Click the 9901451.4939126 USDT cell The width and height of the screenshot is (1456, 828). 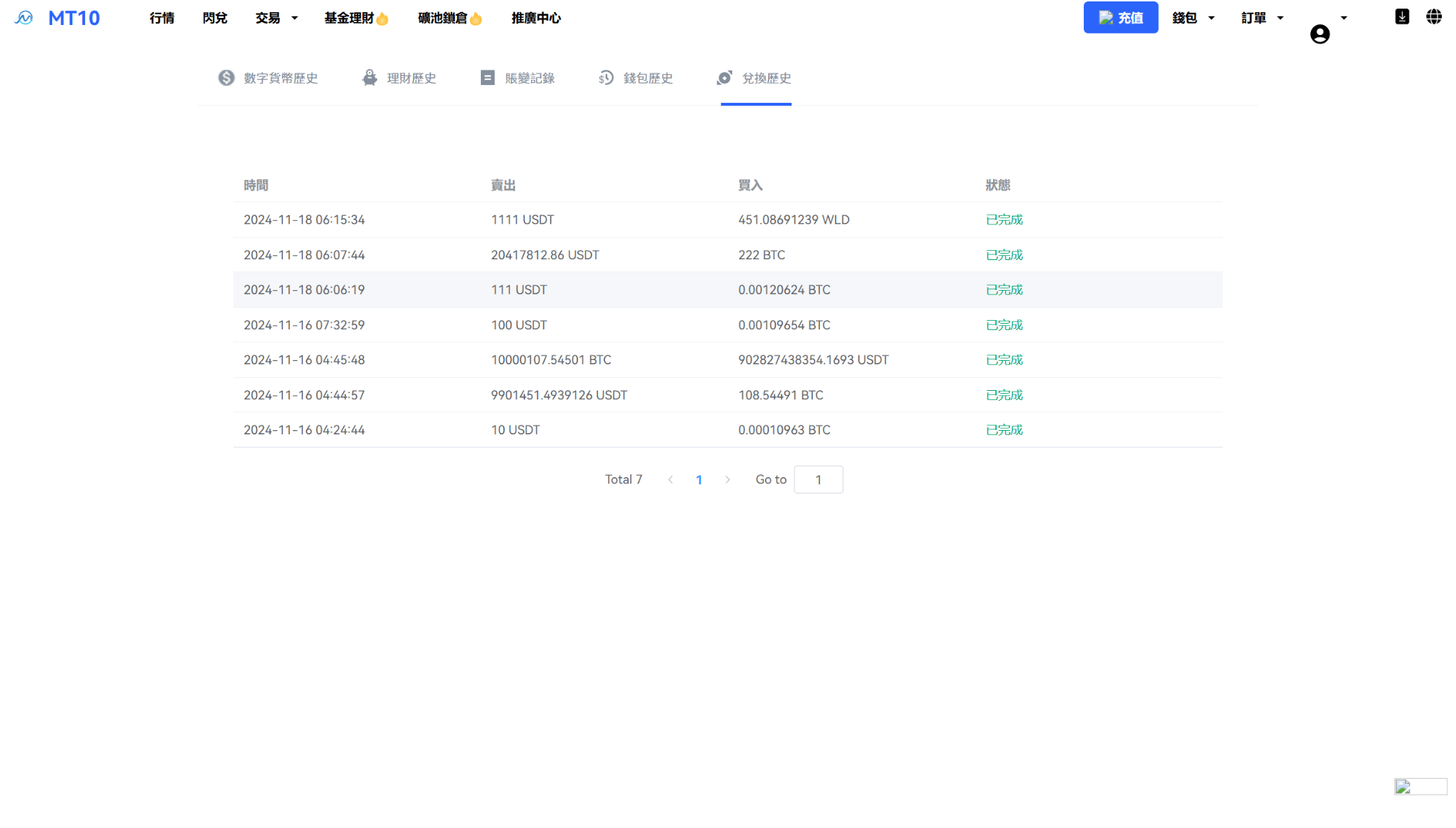click(x=559, y=395)
